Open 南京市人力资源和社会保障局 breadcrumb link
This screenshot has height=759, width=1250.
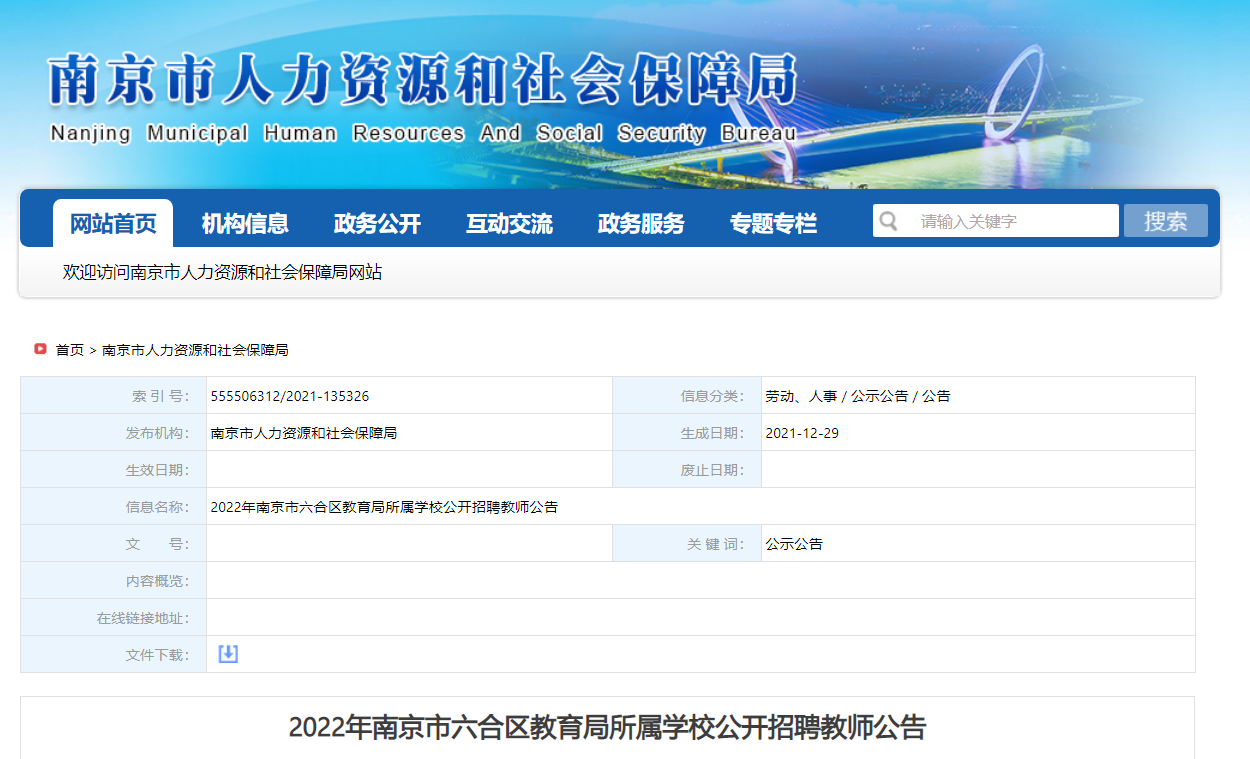pyautogui.click(x=195, y=350)
